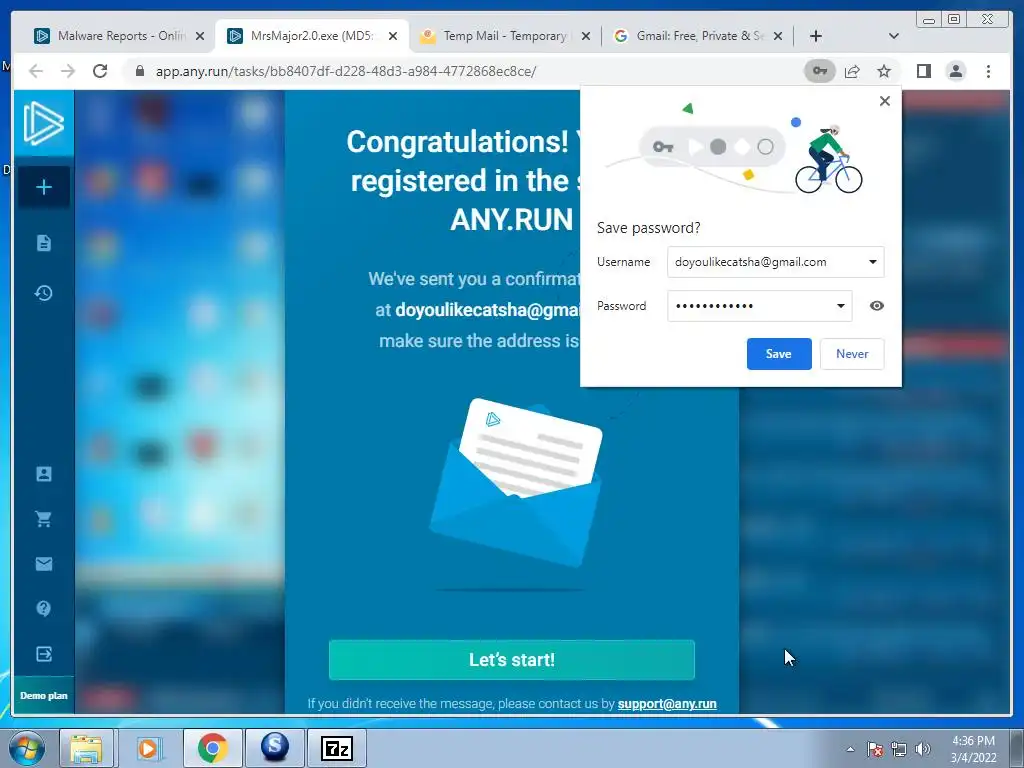This screenshot has height=768, width=1024.
Task: Click taskbar clock 4:36 PM
Action: [x=973, y=741]
